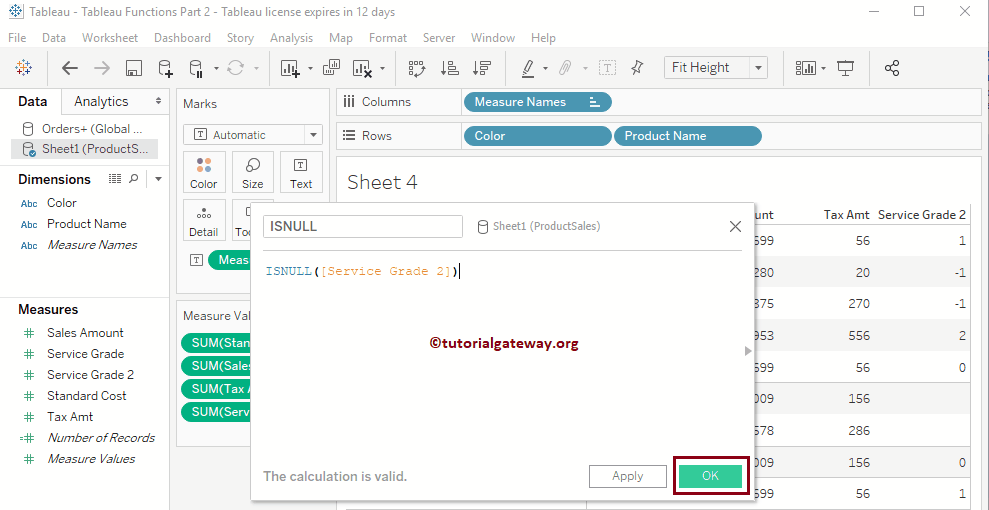Image resolution: width=989 pixels, height=510 pixels.
Task: Switch to the Data tab
Action: pyautogui.click(x=32, y=101)
